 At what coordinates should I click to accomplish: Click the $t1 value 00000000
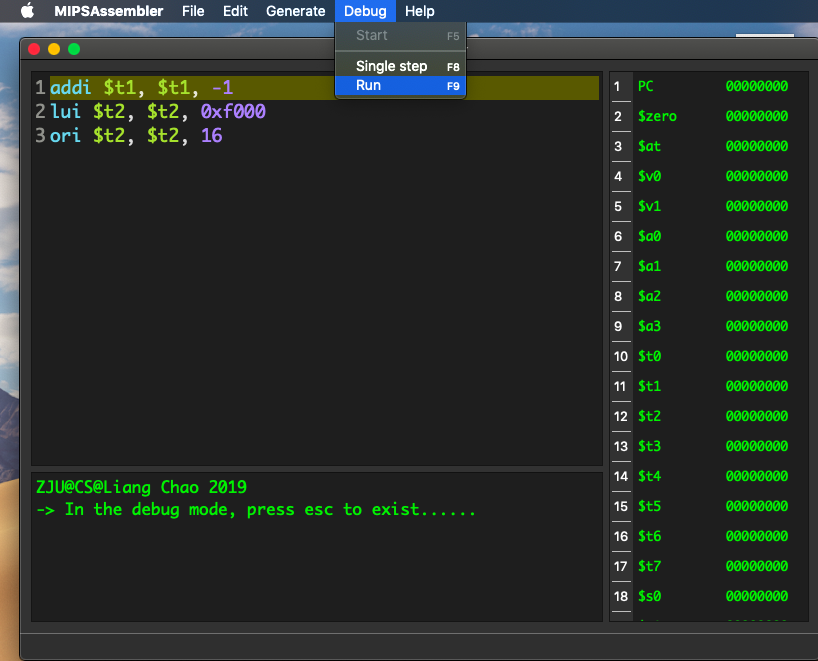pos(757,386)
